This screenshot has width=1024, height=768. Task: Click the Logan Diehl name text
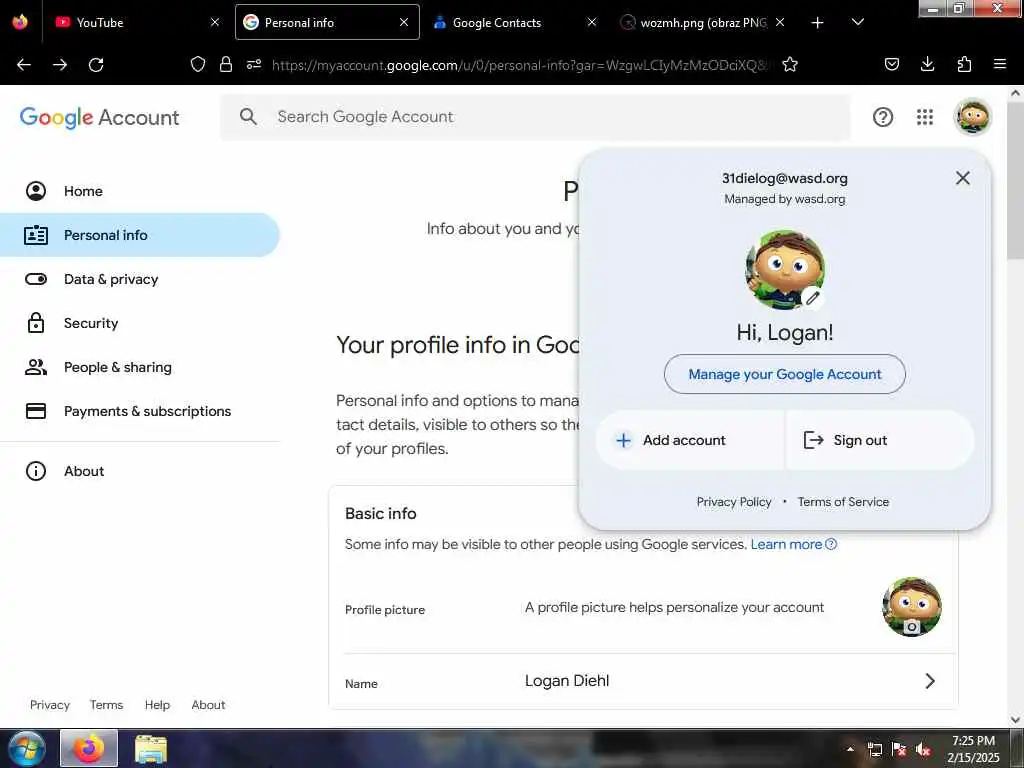click(567, 681)
